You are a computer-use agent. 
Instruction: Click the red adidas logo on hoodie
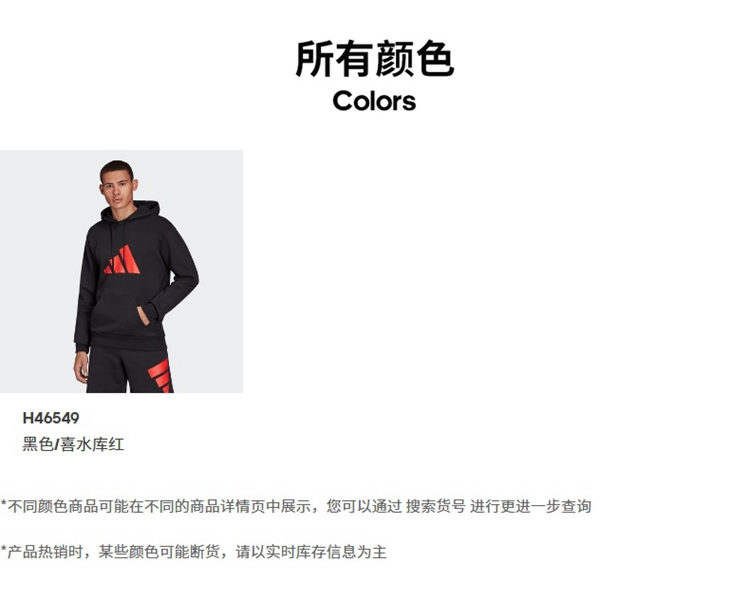tap(122, 259)
